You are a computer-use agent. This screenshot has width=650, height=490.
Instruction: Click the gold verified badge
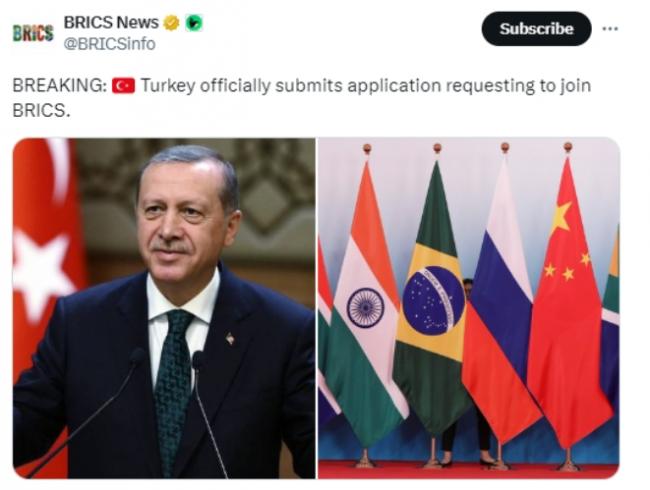point(171,23)
